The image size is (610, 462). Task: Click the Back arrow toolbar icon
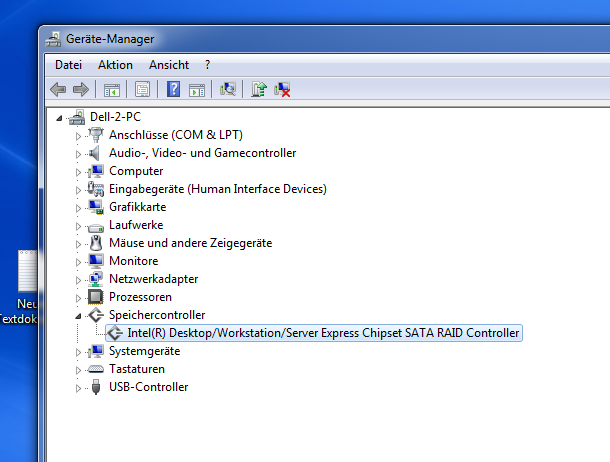[x=58, y=89]
